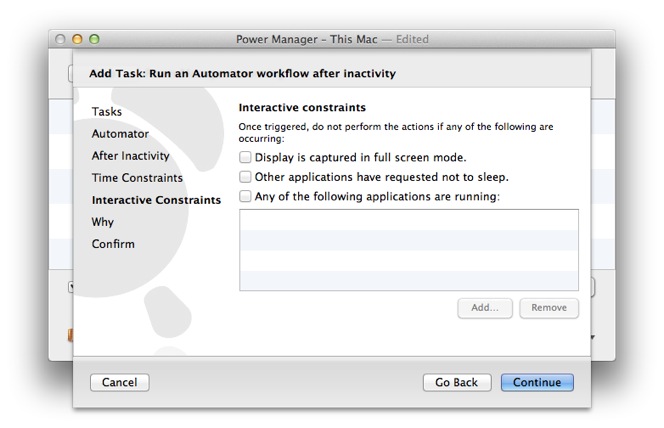Tick 'Any of the following applications are running'
This screenshot has width=664, height=428.
[245, 196]
